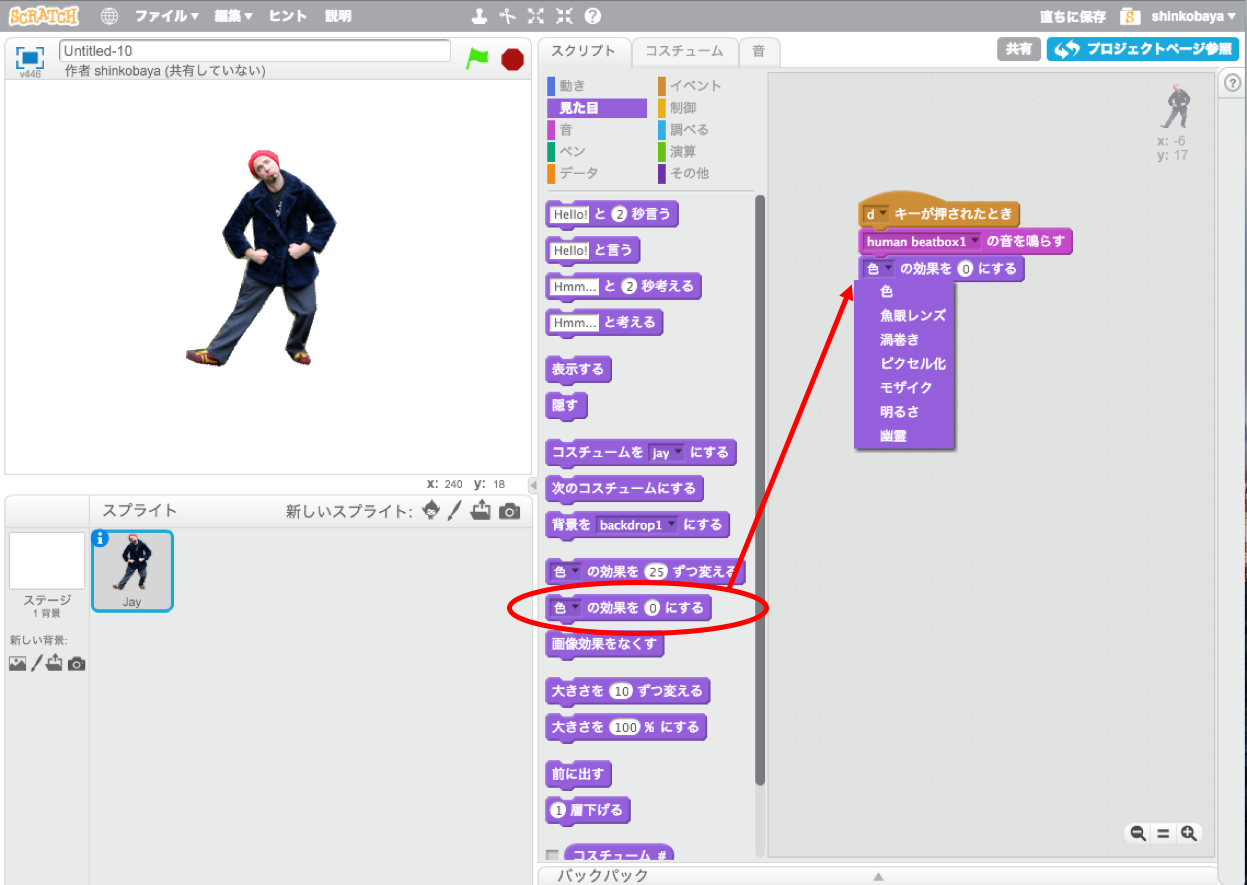Select the 演算 block category

tap(683, 152)
